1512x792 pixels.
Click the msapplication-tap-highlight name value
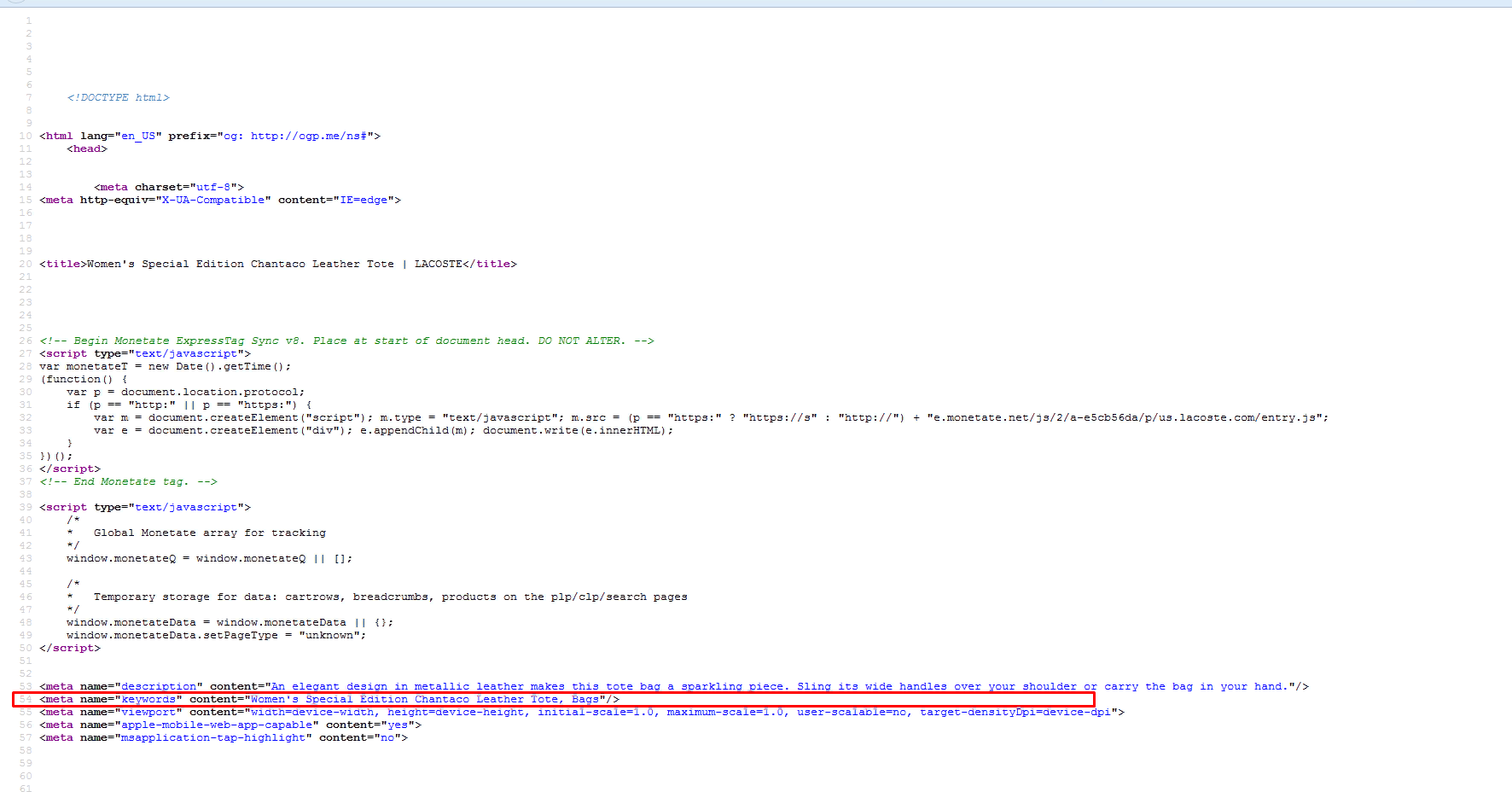213,737
